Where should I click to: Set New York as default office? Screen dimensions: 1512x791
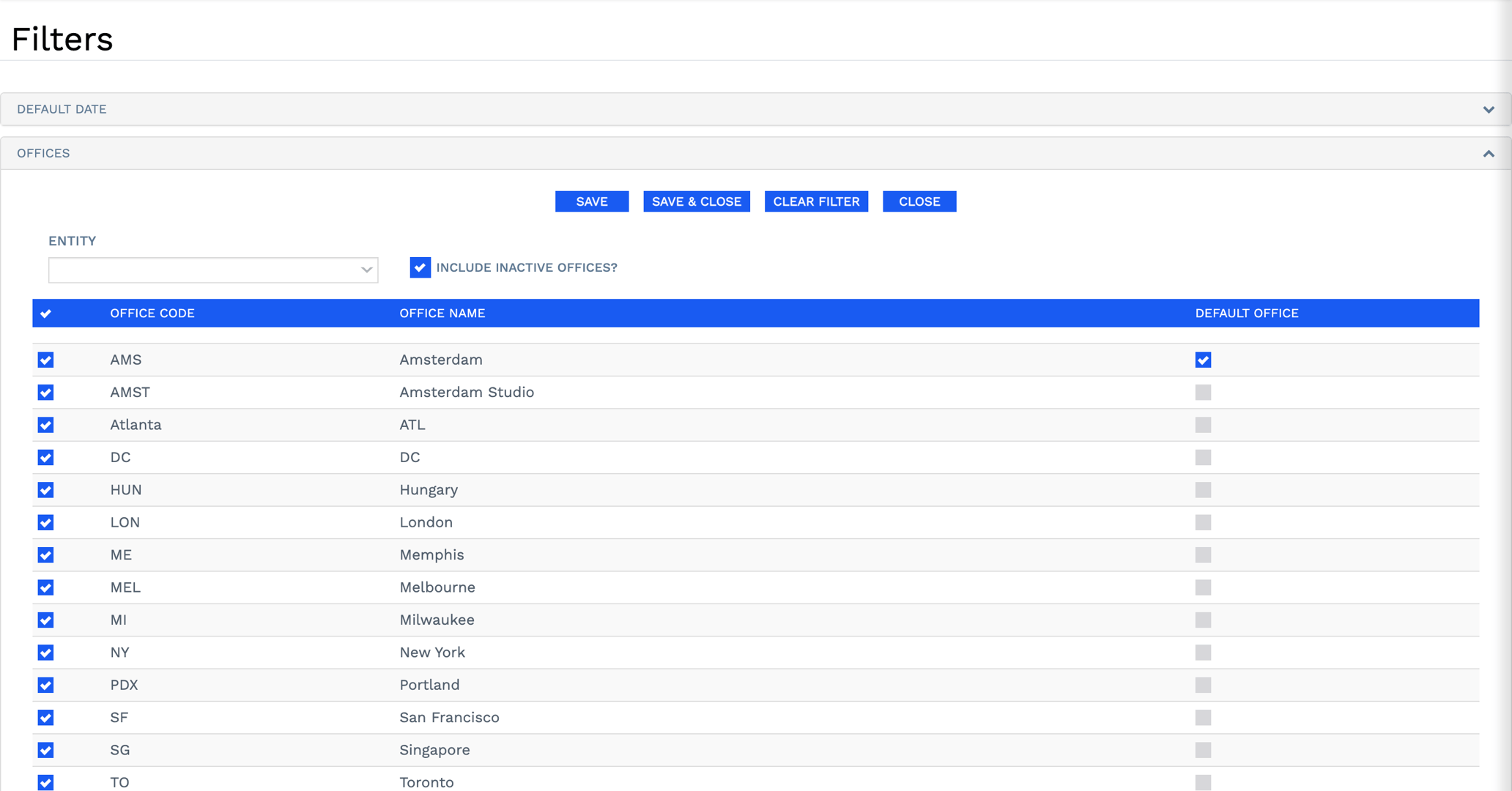[x=1203, y=653]
